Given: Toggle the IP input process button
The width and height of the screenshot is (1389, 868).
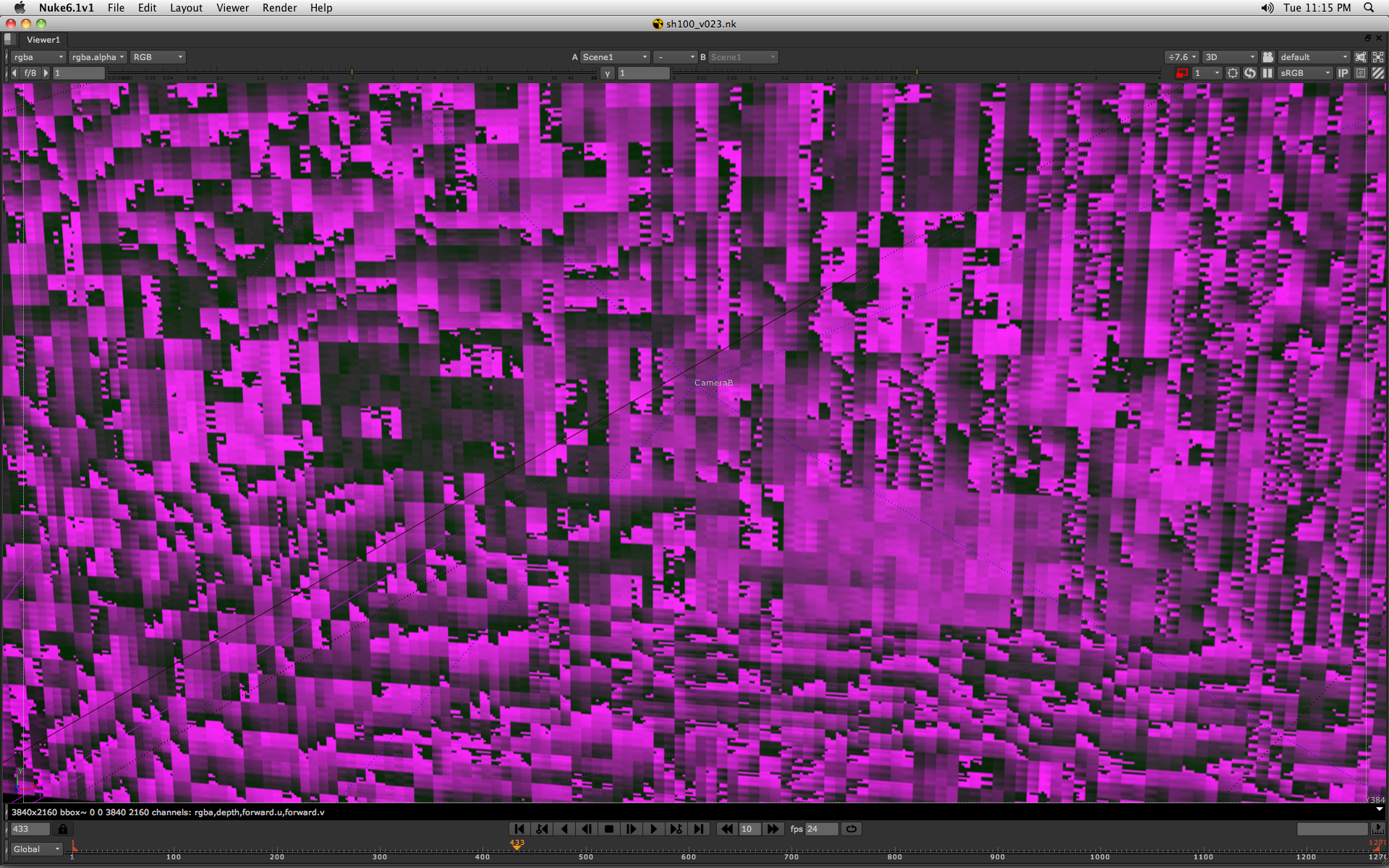Looking at the screenshot, I should [x=1343, y=73].
